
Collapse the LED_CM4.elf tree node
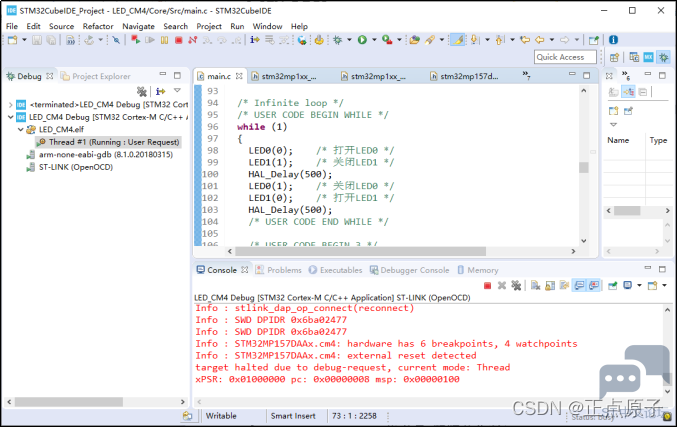(20, 129)
